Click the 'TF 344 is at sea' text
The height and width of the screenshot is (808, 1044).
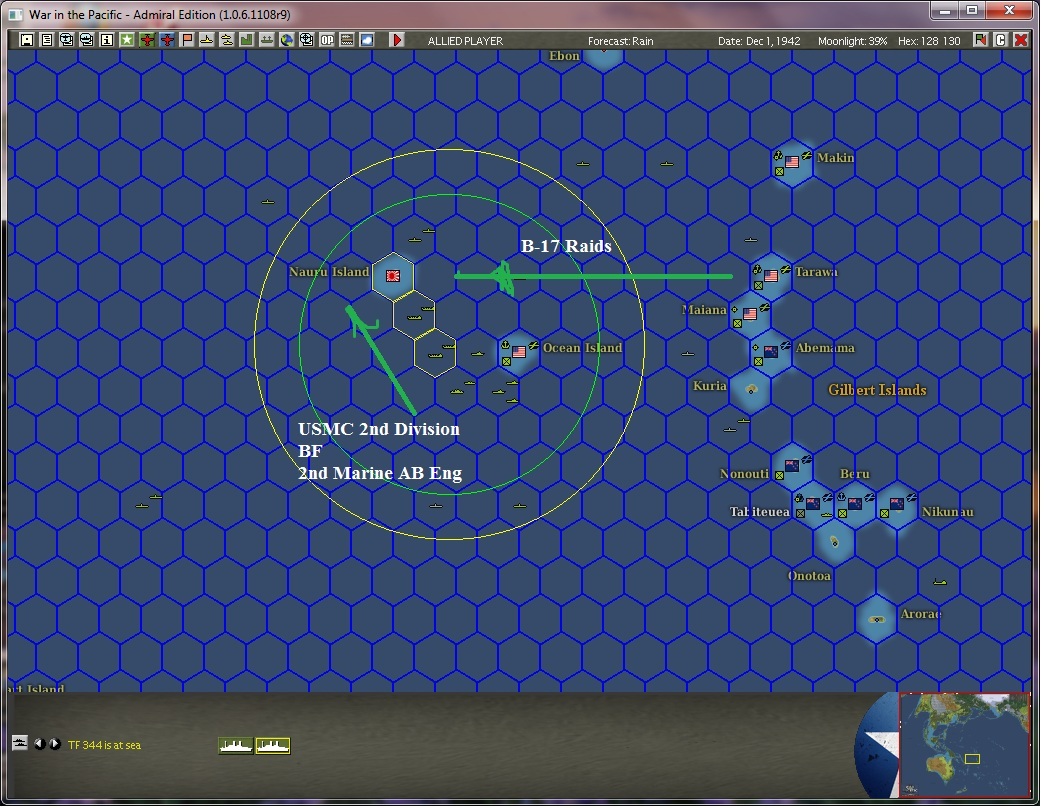tap(105, 745)
